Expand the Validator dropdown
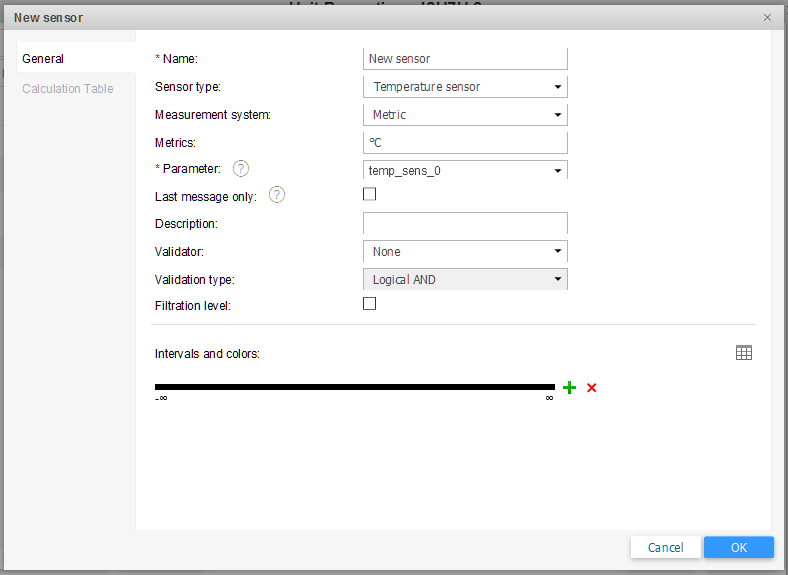The image size is (788, 575). pyautogui.click(x=465, y=252)
